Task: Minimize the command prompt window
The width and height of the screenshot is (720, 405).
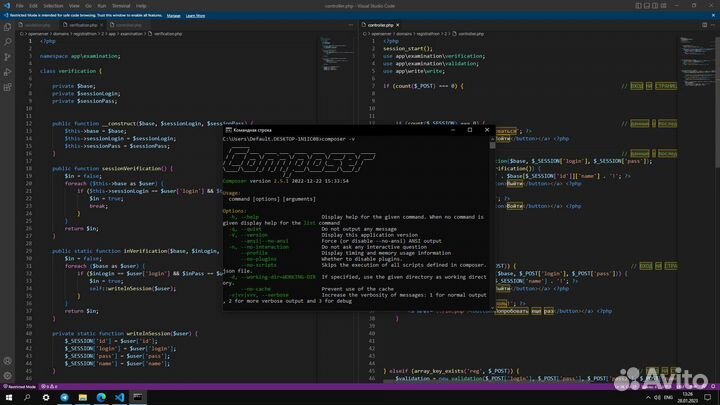Action: 453,130
